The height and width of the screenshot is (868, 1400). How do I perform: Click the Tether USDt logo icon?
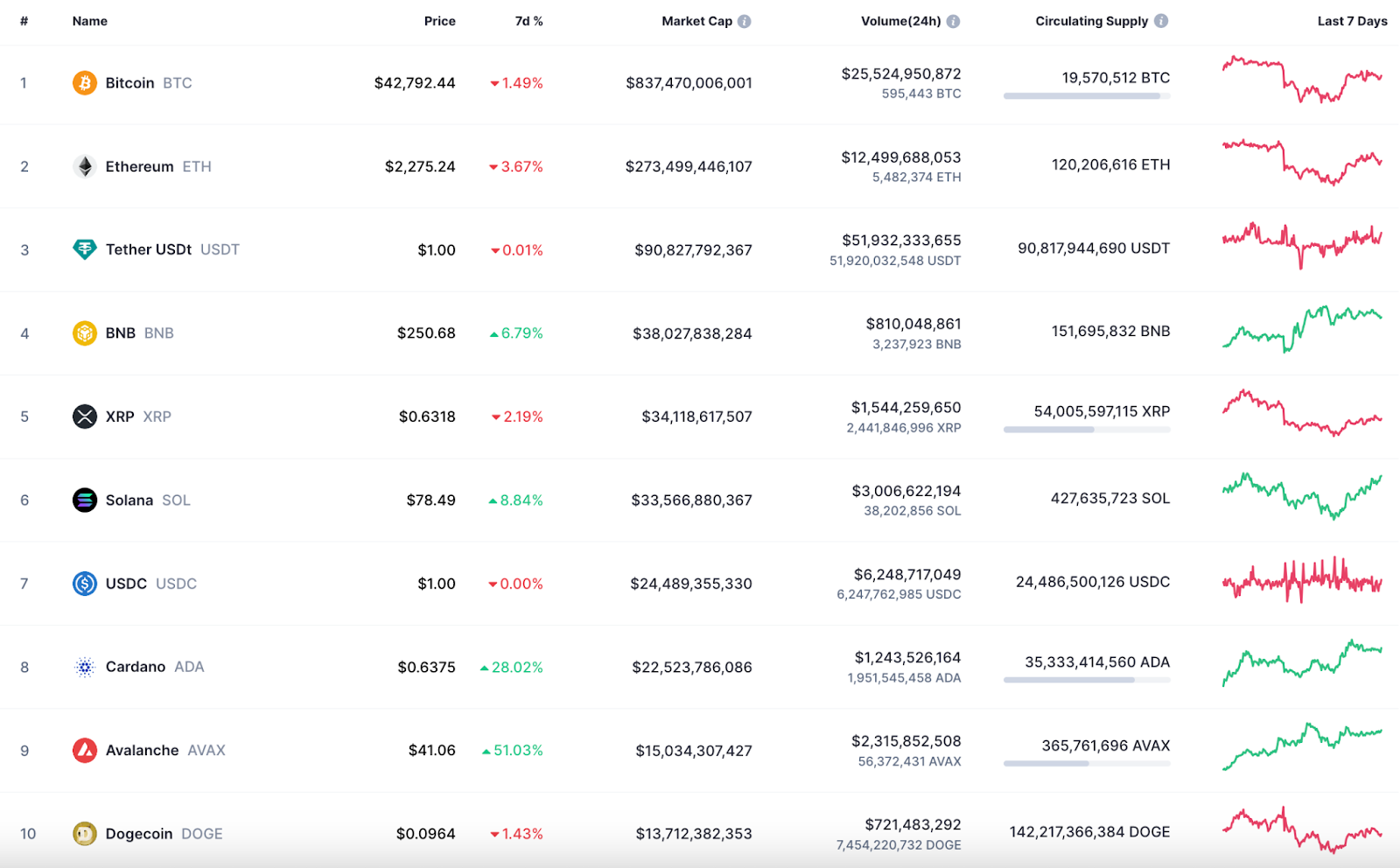click(x=85, y=249)
